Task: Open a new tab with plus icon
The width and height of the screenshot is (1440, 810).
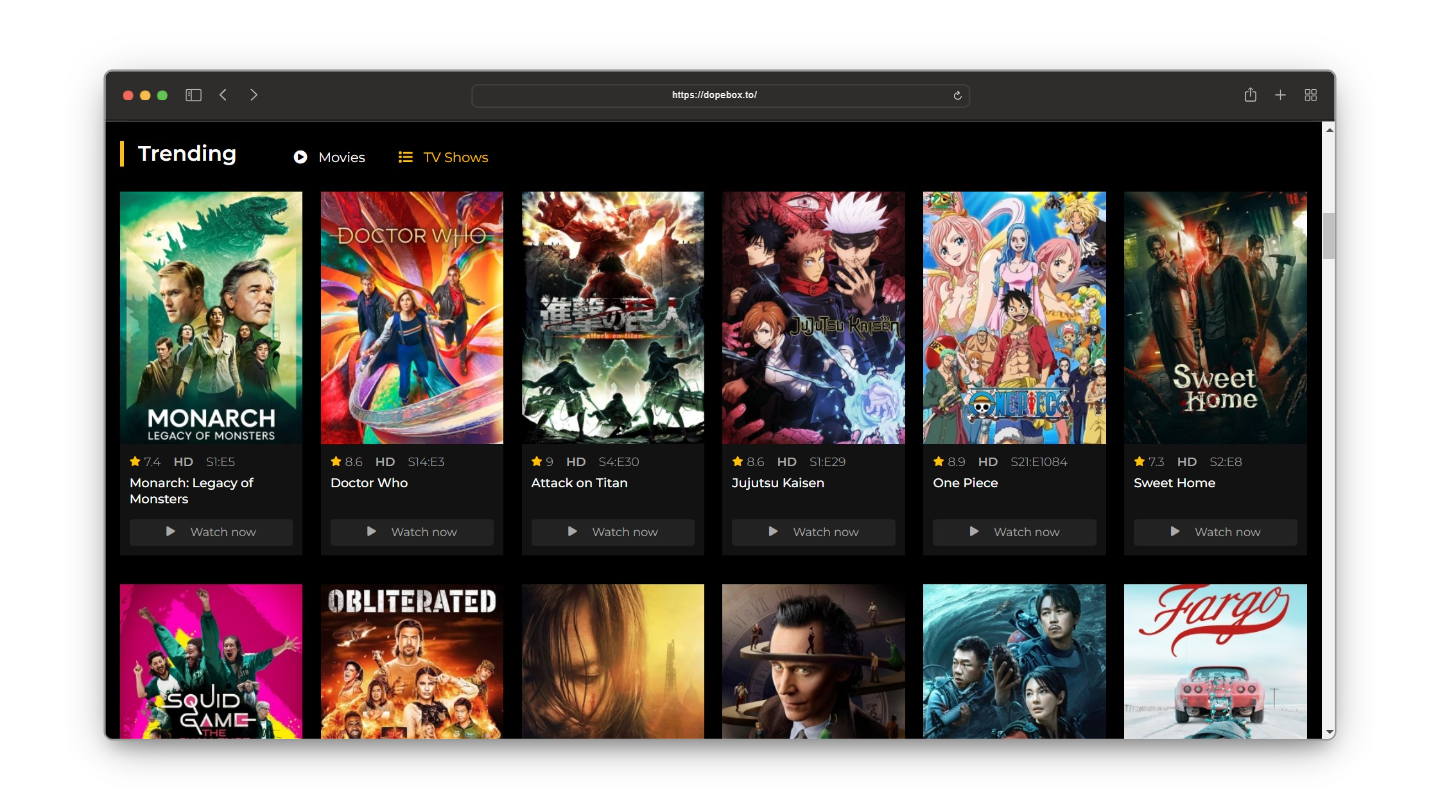Action: coord(1280,95)
